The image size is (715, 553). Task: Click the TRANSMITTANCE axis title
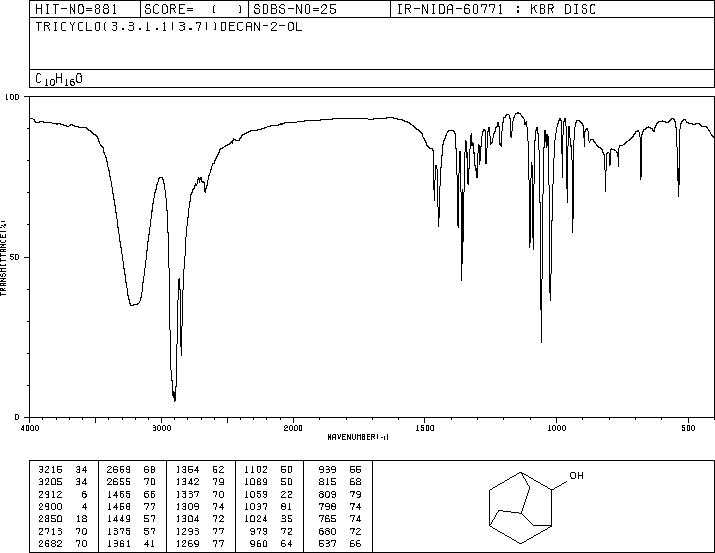3,258
